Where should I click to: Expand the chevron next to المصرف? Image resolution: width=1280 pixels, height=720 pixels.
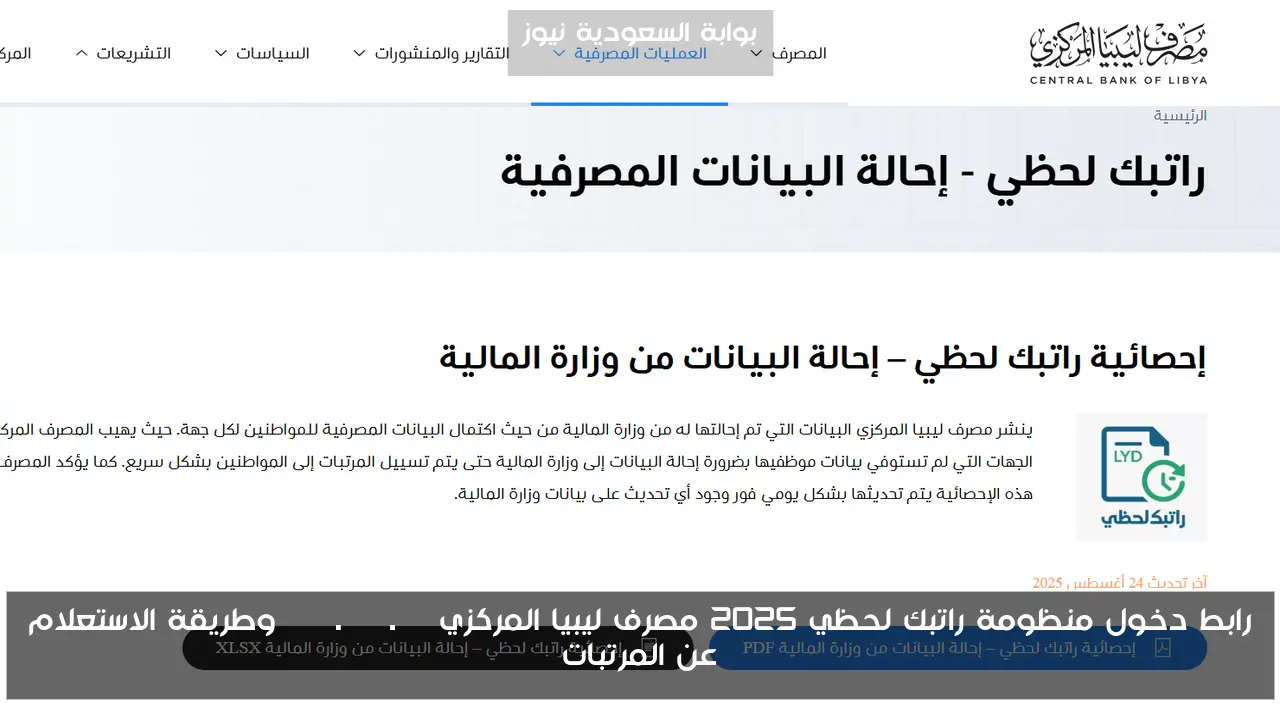(757, 53)
